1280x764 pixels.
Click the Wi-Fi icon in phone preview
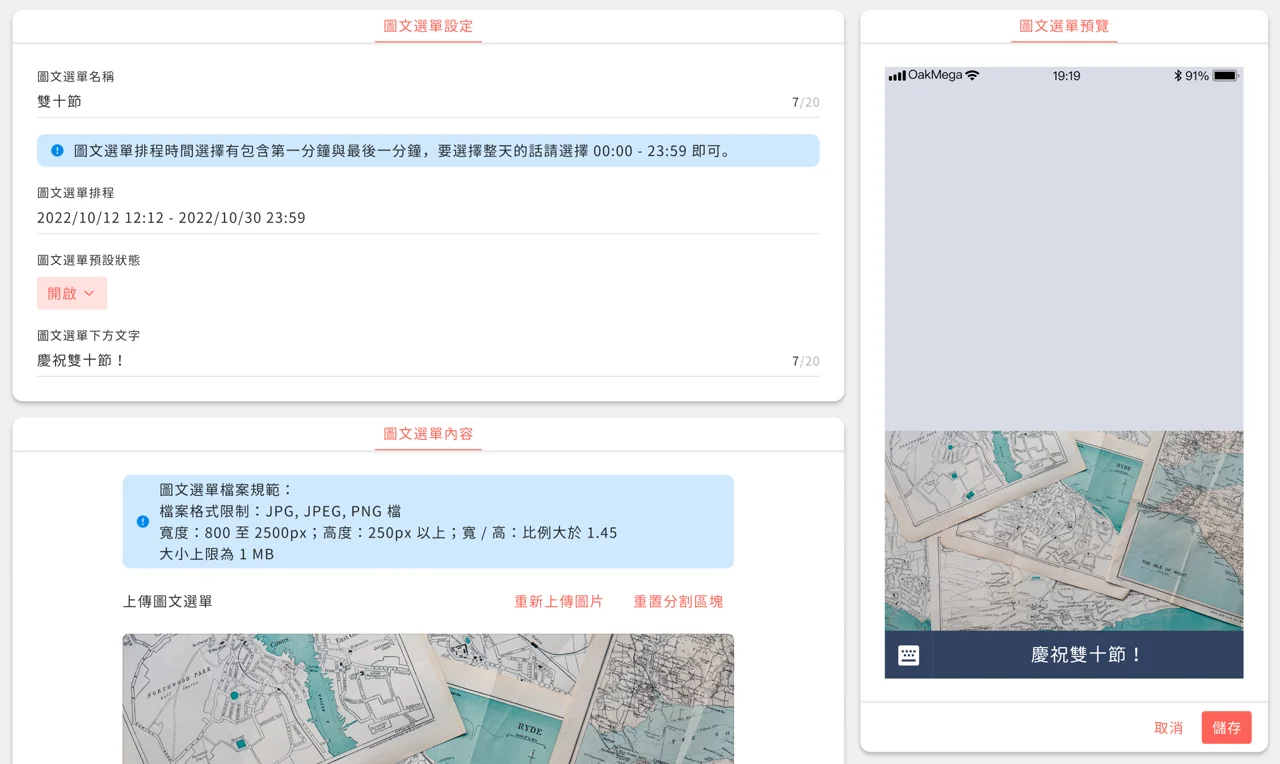pos(972,76)
